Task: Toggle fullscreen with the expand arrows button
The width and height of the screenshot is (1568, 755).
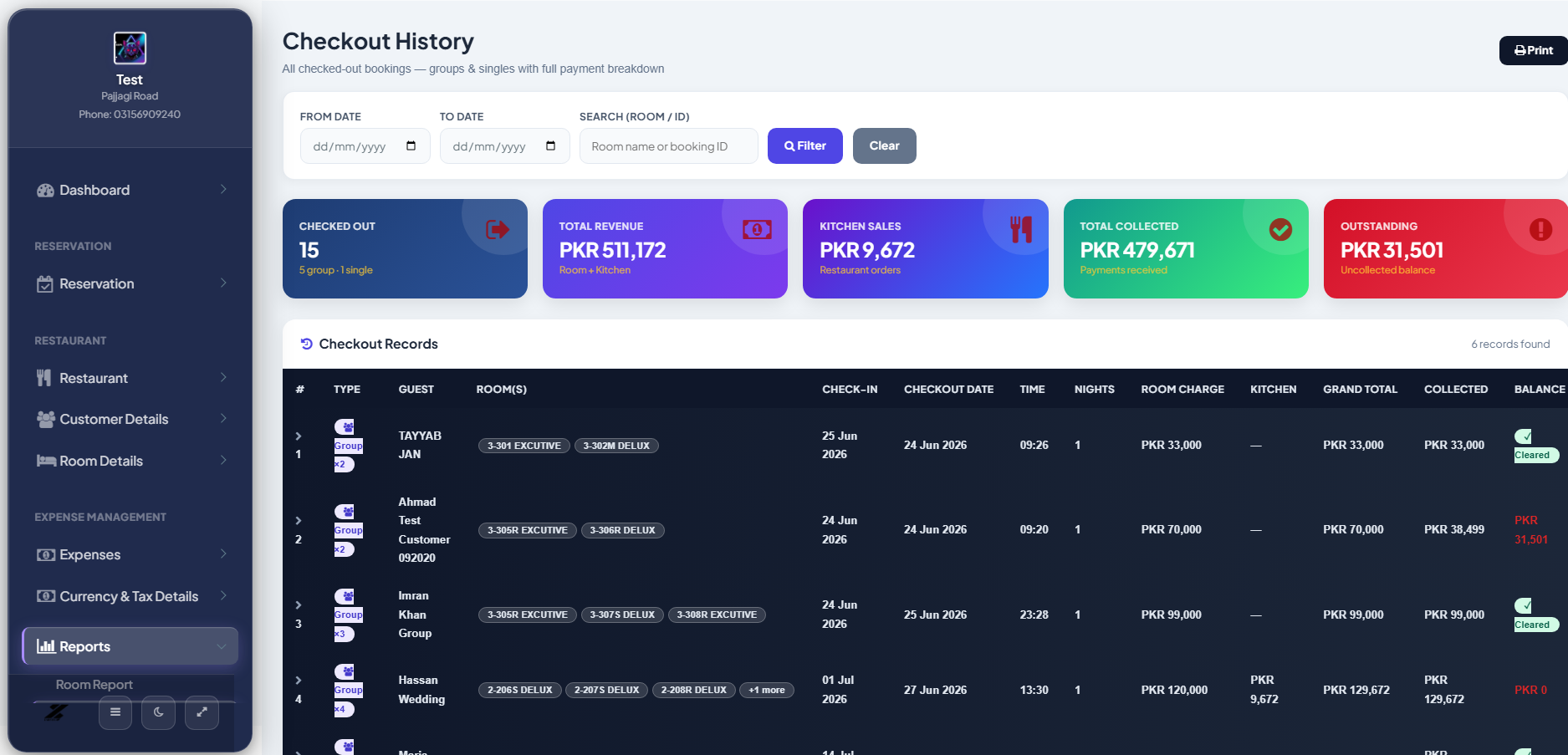Action: click(x=202, y=712)
